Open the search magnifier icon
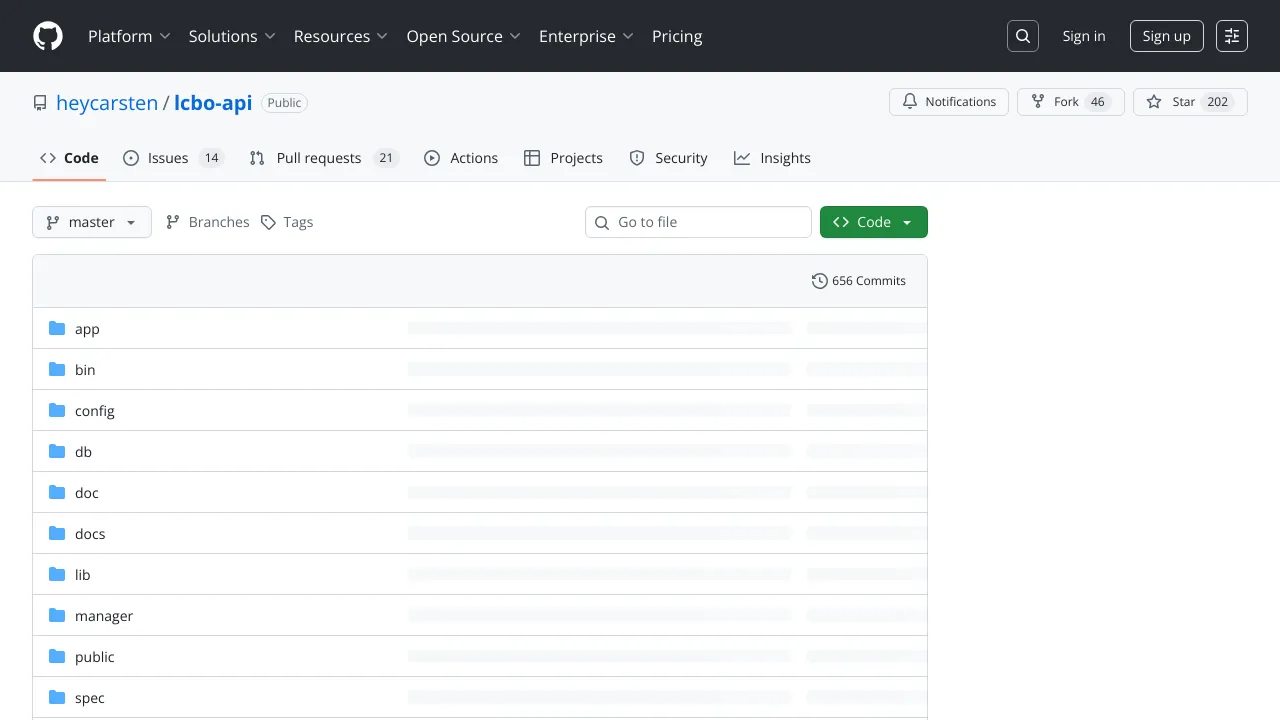The image size is (1280, 720). tap(1023, 36)
